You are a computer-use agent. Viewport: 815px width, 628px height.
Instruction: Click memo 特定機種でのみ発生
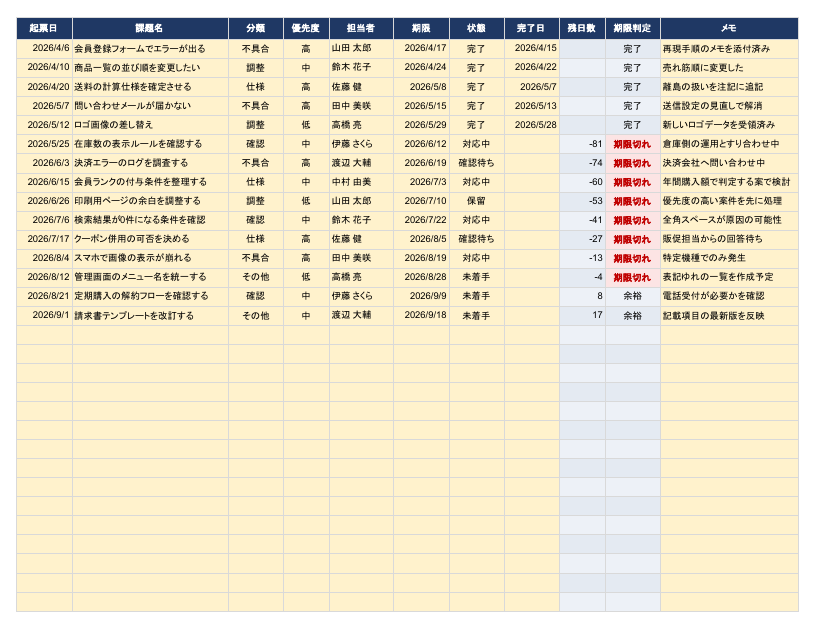pos(729,258)
